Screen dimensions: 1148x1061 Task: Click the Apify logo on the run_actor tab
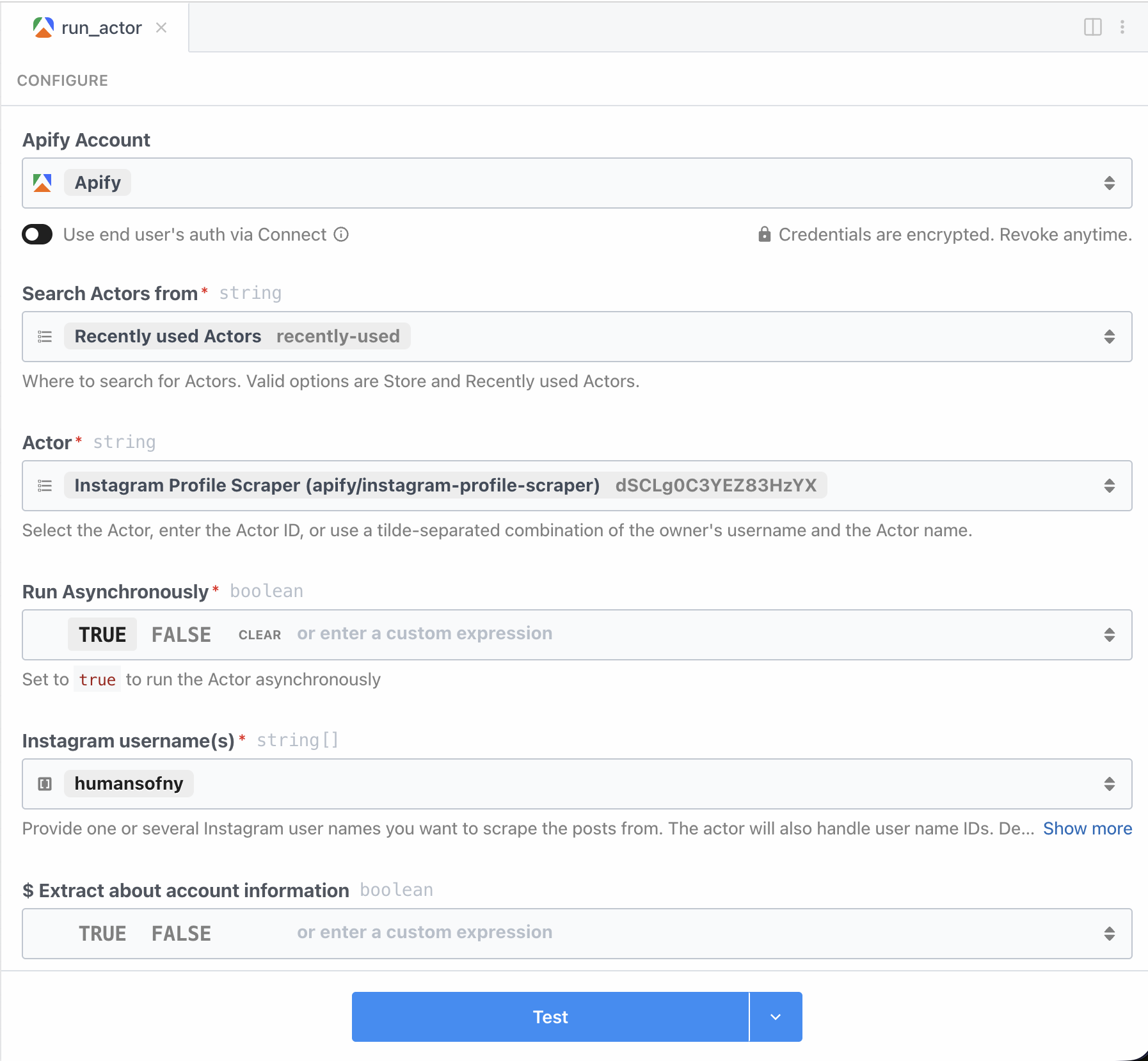pos(42,27)
